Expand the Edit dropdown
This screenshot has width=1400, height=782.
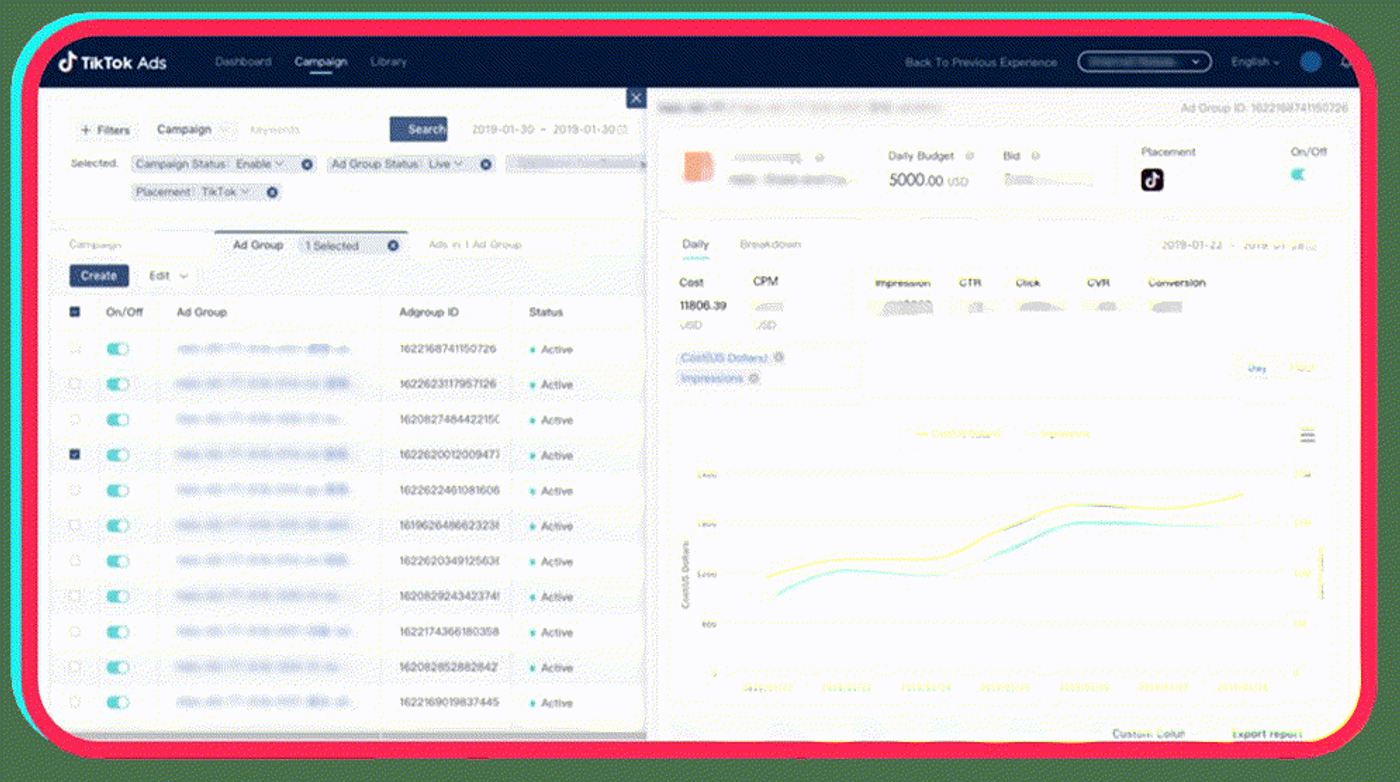pyautogui.click(x=167, y=276)
